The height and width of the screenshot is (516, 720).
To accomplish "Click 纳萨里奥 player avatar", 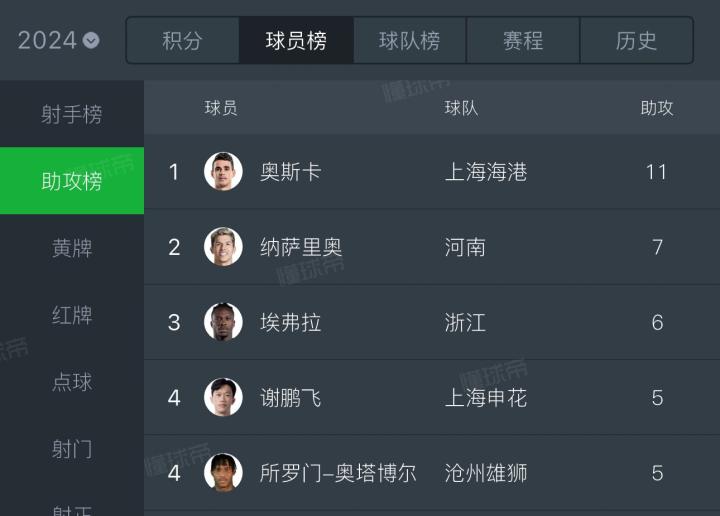I will click(223, 247).
